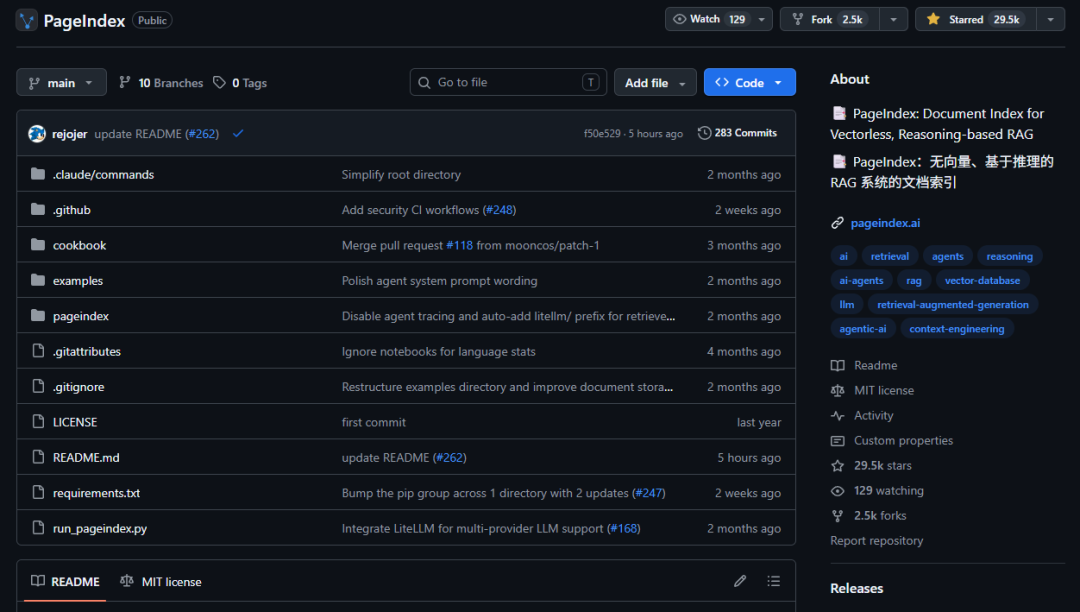This screenshot has height=612, width=1080.
Task: Open pull request #262 in latest commit
Action: 202,134
